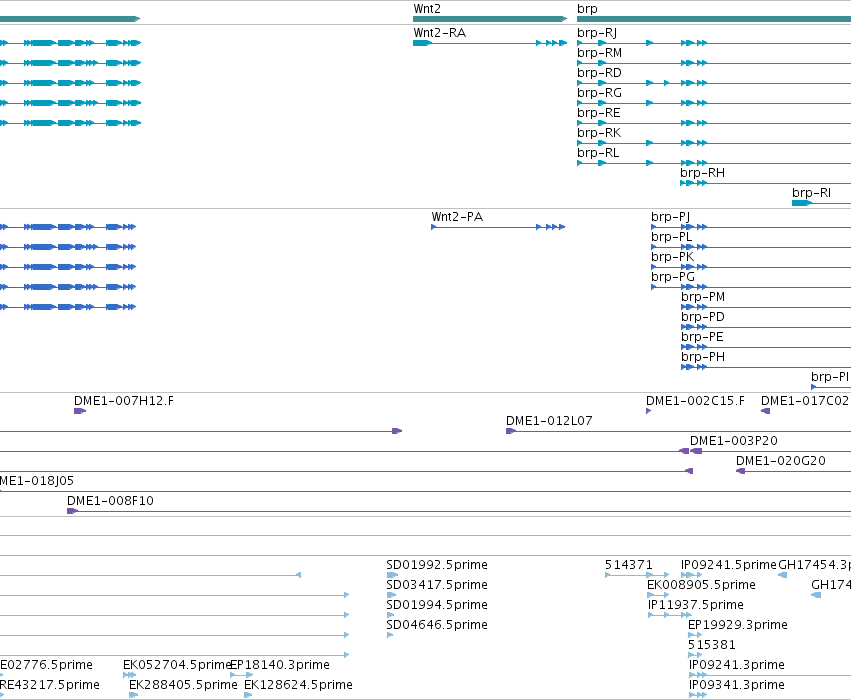
Task: Select the RE43217.5prime EST label
Action: (x=49, y=686)
